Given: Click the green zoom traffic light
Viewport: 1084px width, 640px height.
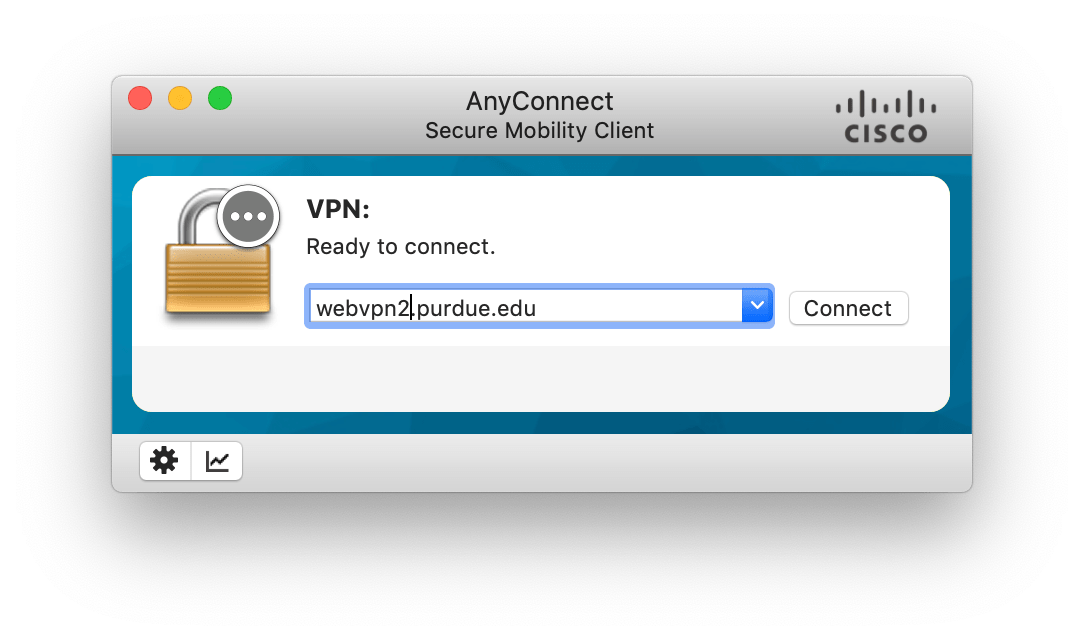Looking at the screenshot, I should tap(218, 98).
